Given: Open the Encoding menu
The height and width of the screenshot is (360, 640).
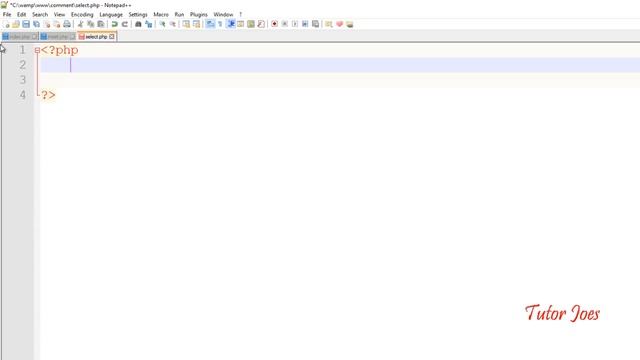Looking at the screenshot, I should [82, 14].
